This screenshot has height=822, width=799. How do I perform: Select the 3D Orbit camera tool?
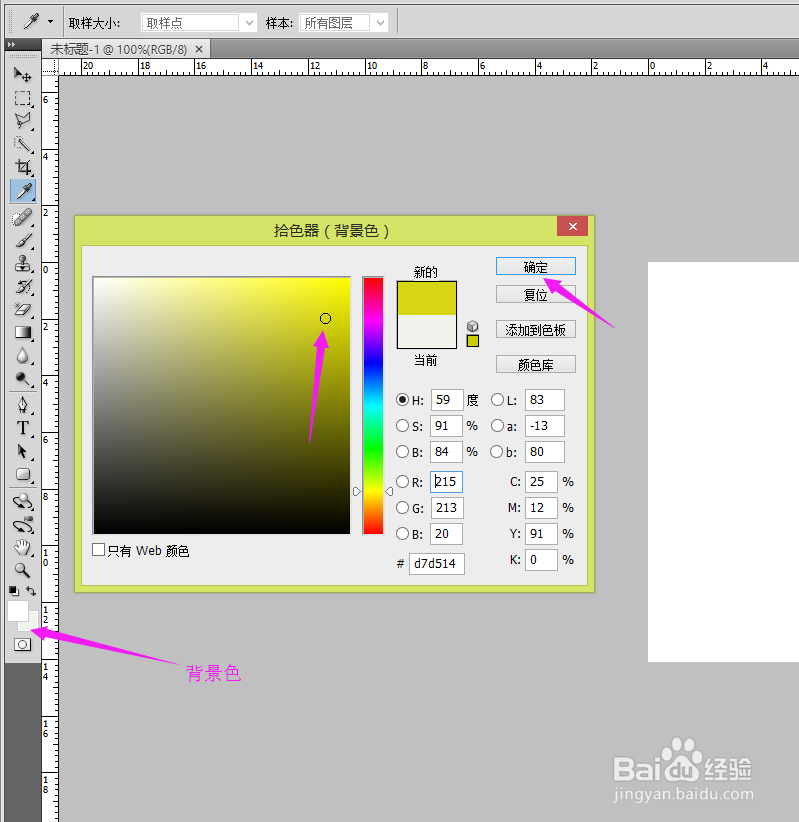(x=23, y=524)
